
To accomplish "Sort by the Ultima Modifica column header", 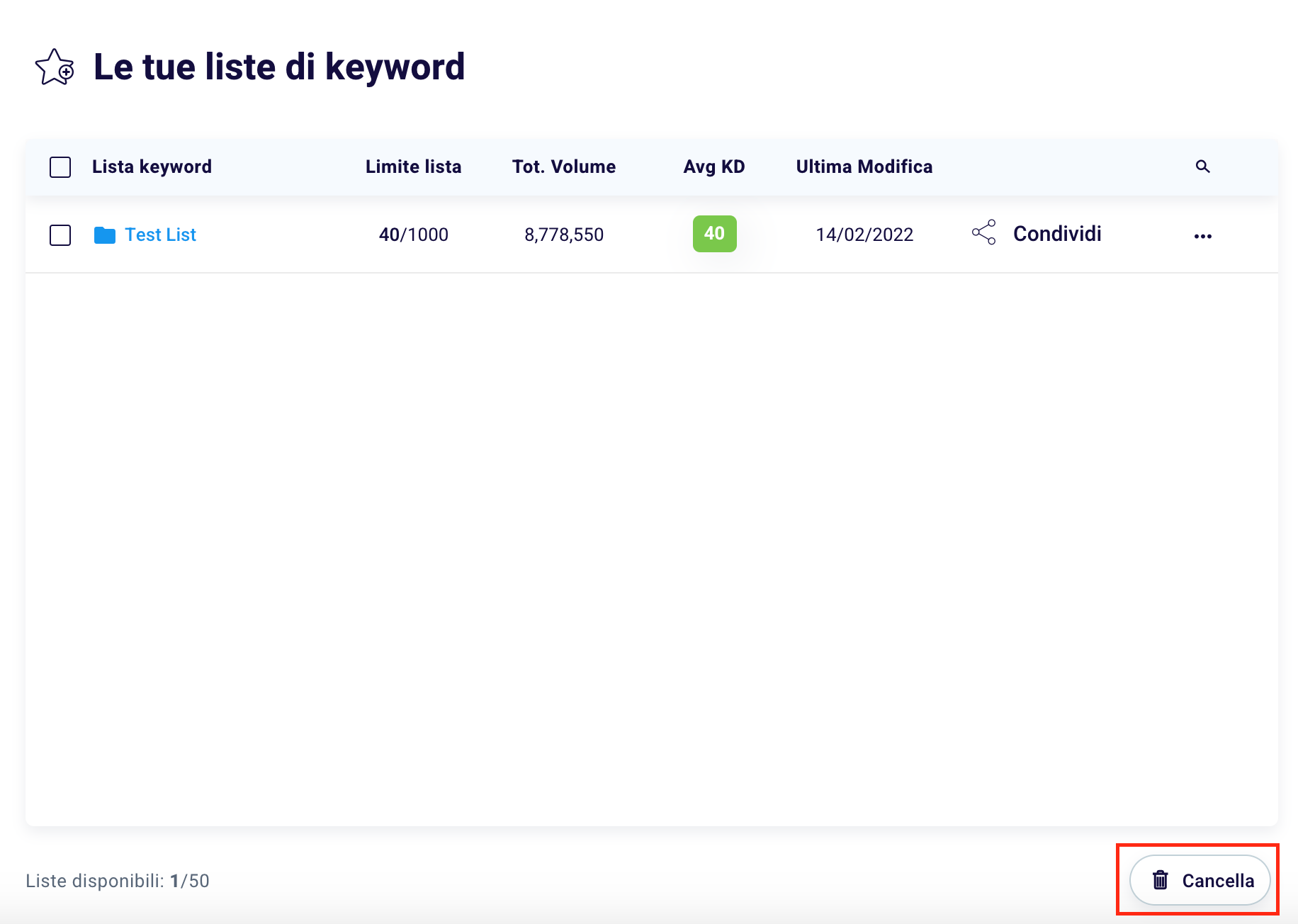I will tap(864, 167).
